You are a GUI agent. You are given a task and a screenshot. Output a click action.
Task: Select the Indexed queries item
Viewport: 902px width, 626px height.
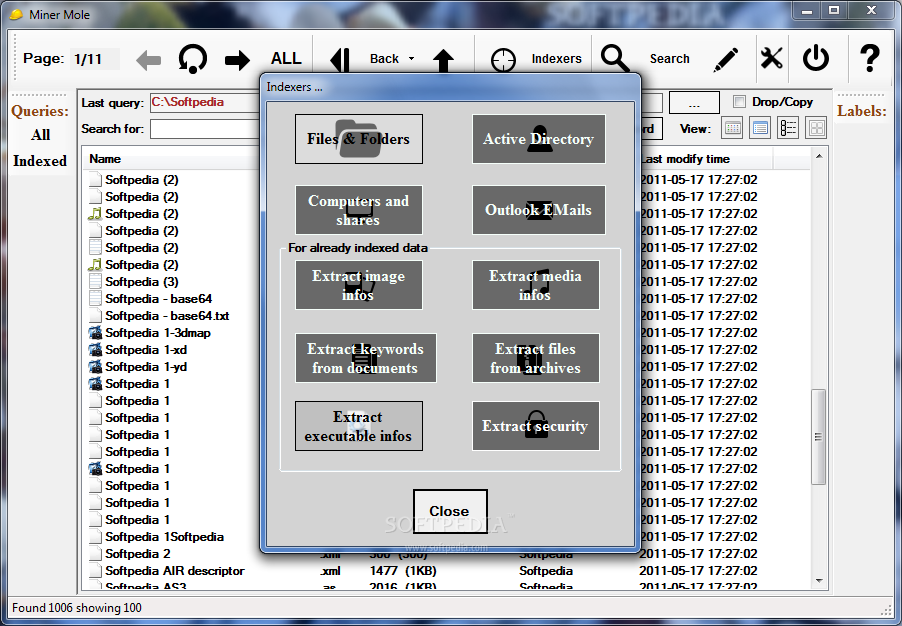coord(40,161)
